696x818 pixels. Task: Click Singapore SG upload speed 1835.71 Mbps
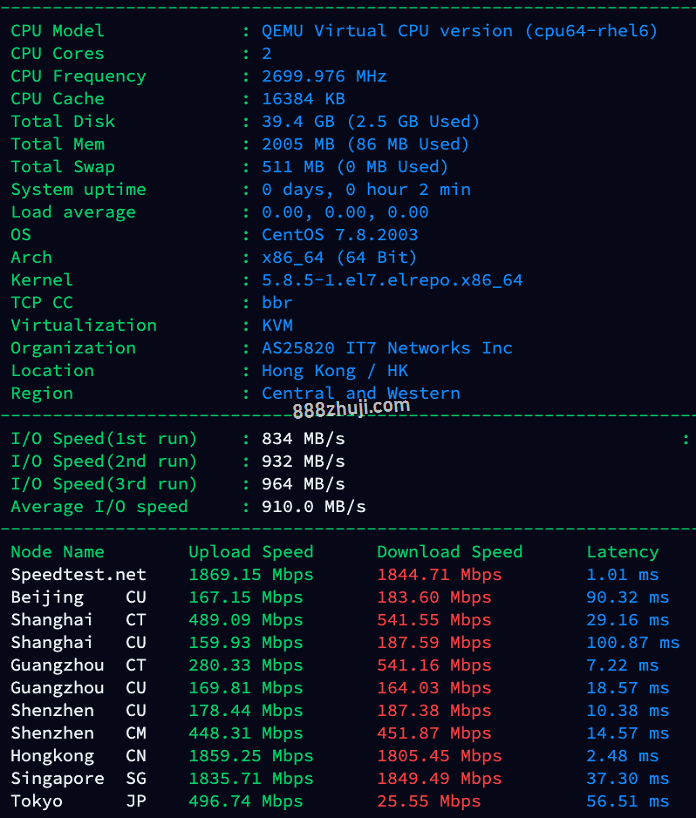click(x=251, y=778)
